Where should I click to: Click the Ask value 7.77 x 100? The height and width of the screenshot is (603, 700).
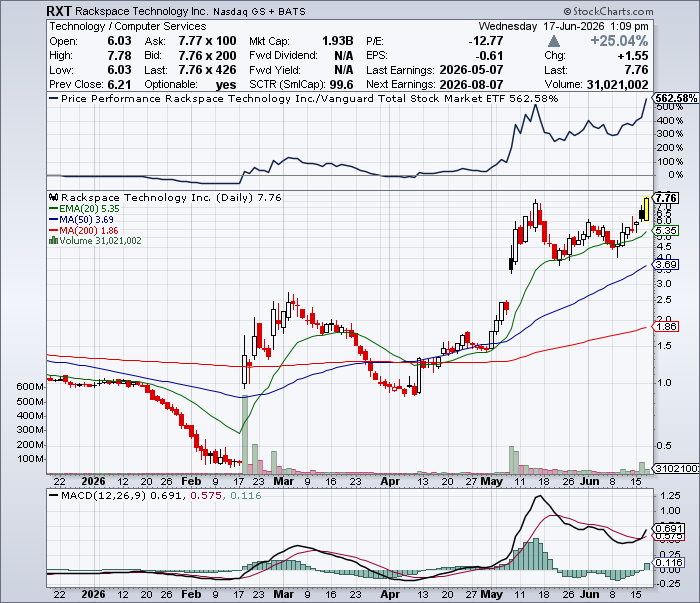[207, 41]
